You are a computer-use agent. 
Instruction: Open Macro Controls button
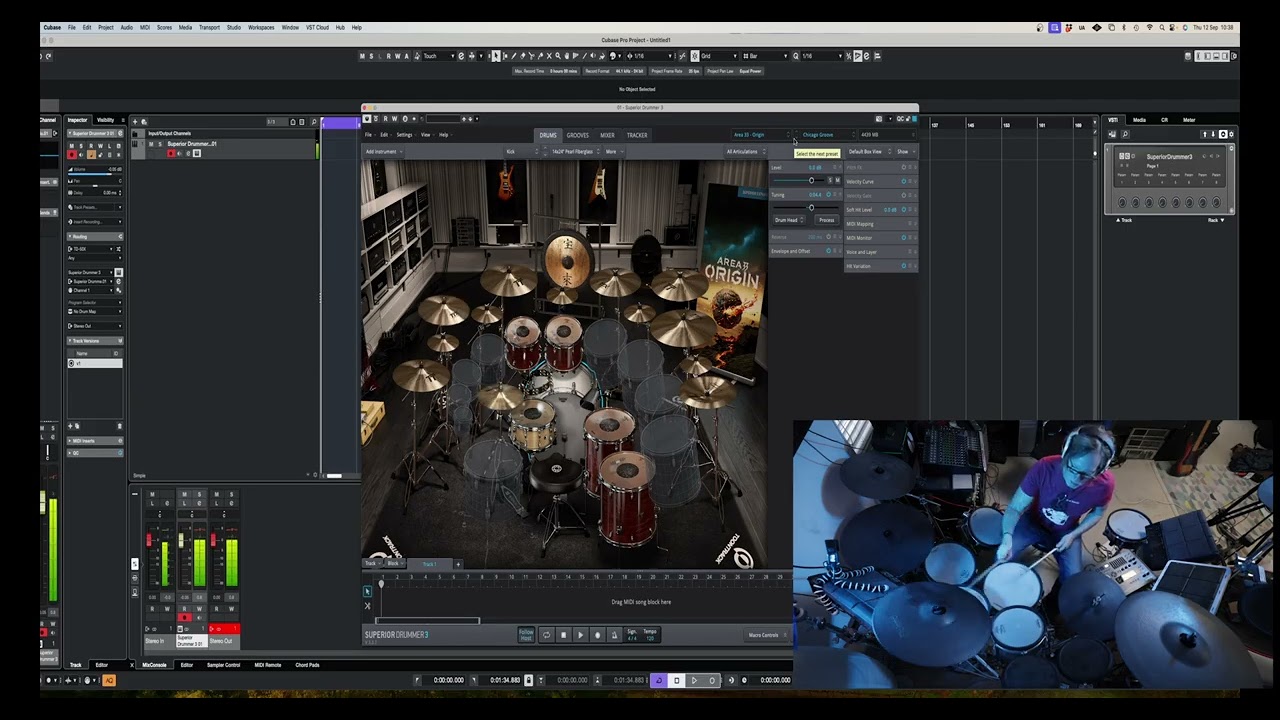[x=768, y=635]
